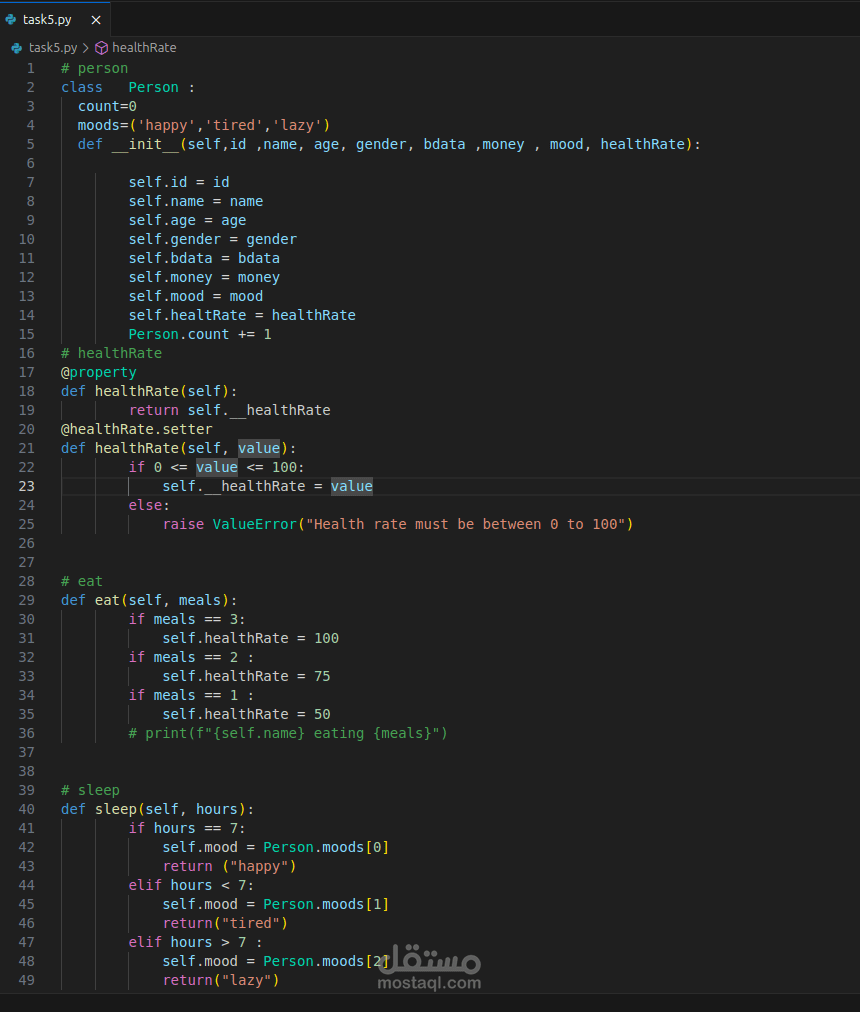860x1012 pixels.
Task: Click "self.healthRate = 100" line
Action: tap(251, 638)
